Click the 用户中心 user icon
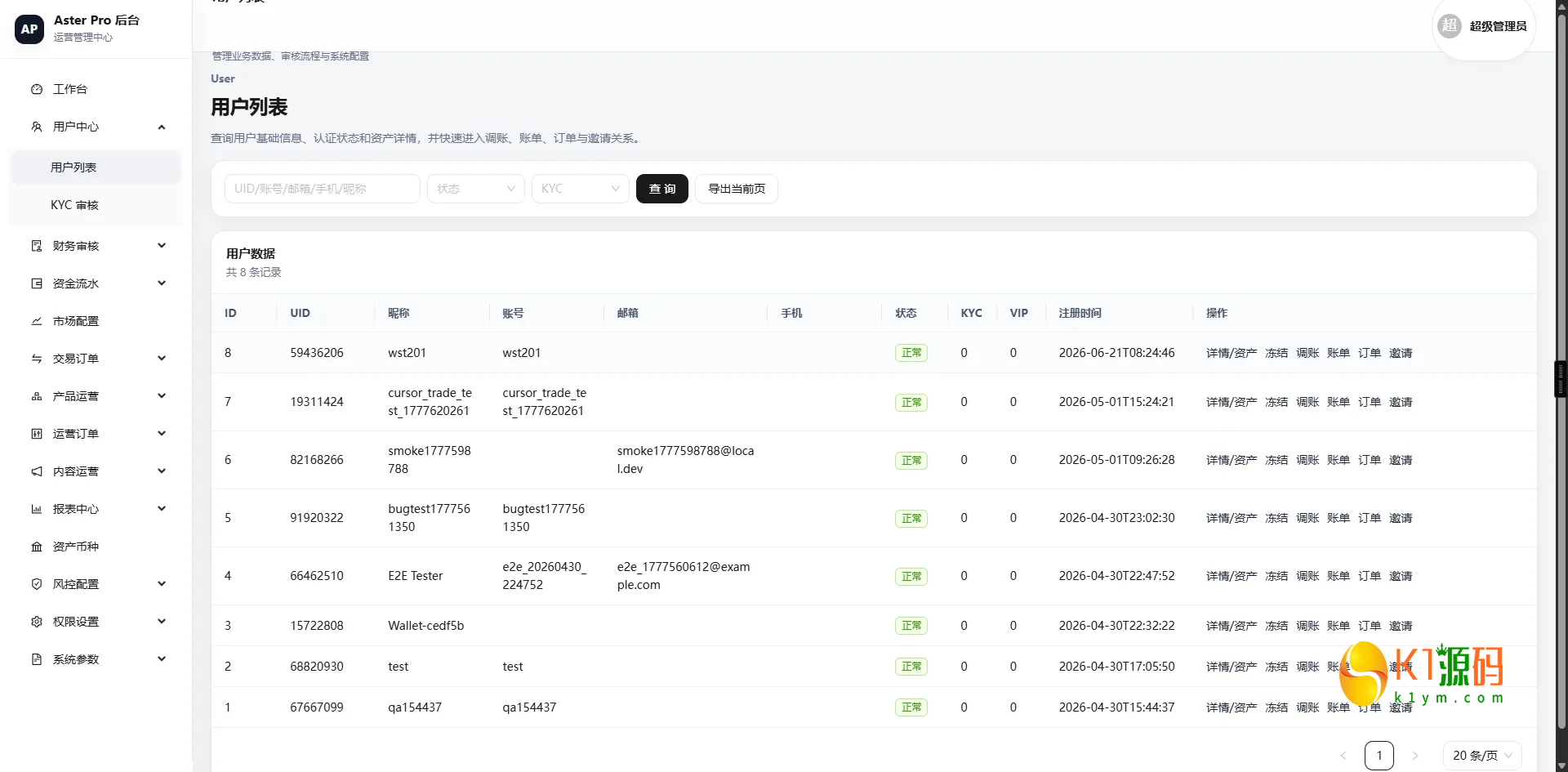Screen dimensions: 1568x772 (37, 127)
